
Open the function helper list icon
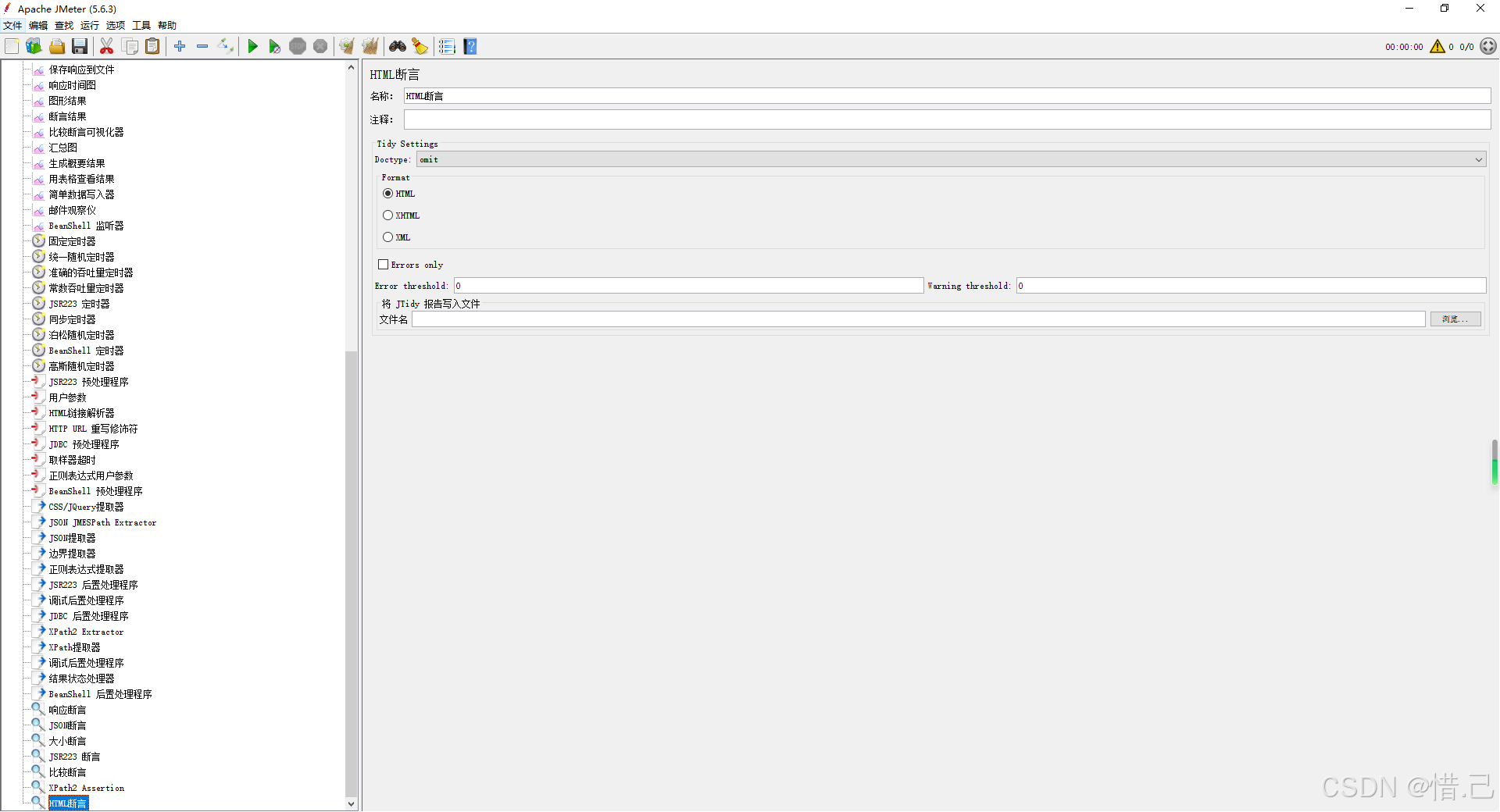click(x=447, y=47)
